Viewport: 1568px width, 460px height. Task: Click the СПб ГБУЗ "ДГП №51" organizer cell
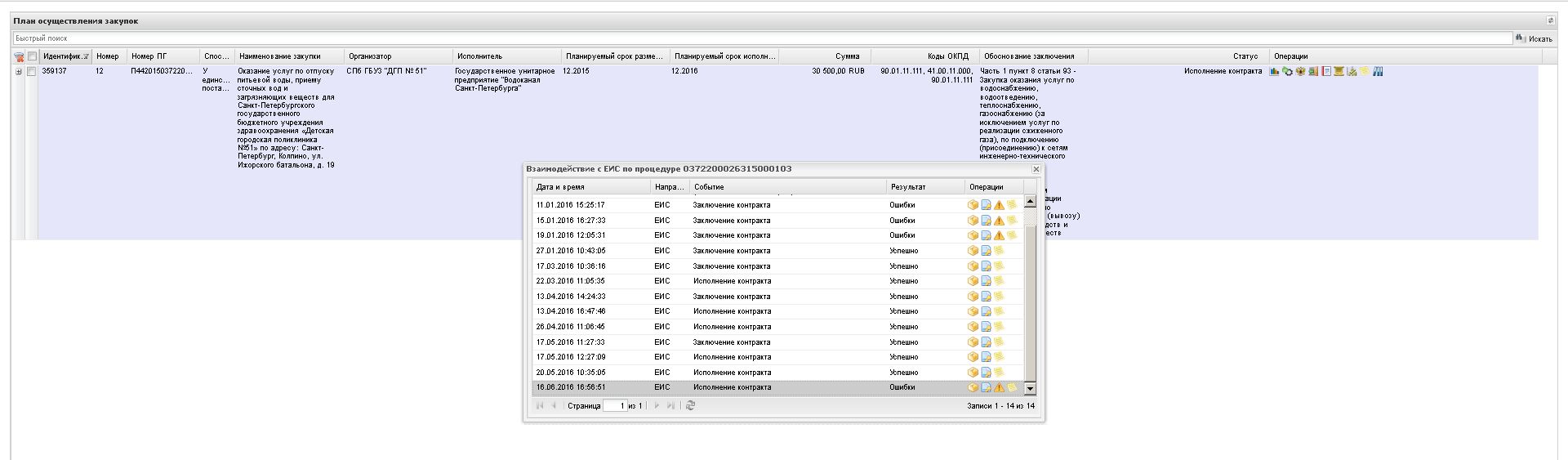tap(386, 71)
